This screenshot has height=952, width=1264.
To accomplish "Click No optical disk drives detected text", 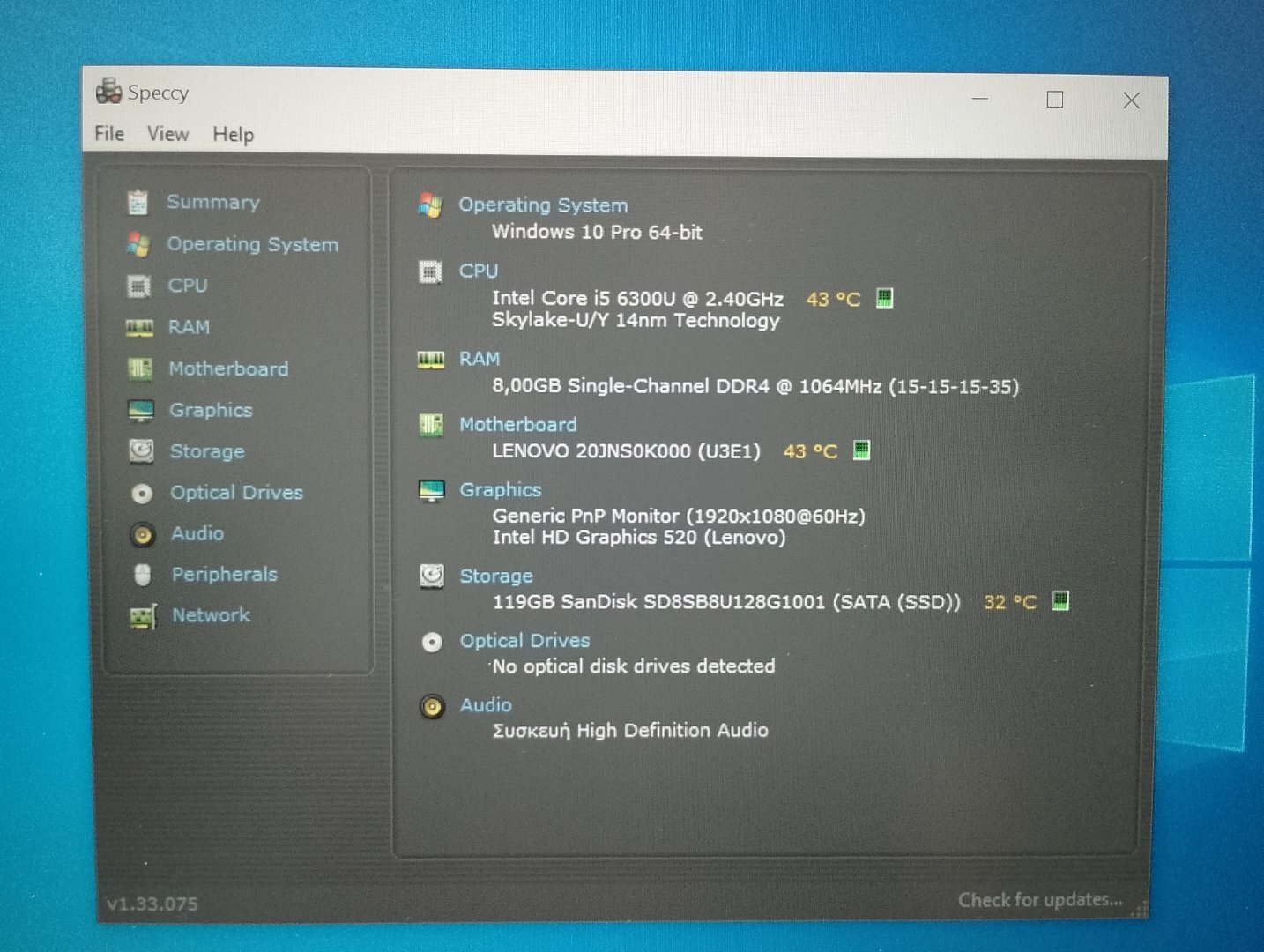I will [634, 666].
